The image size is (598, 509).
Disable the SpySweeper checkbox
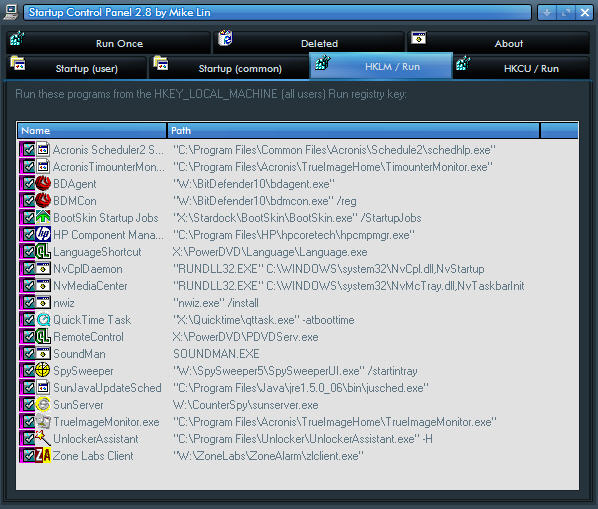point(28,371)
